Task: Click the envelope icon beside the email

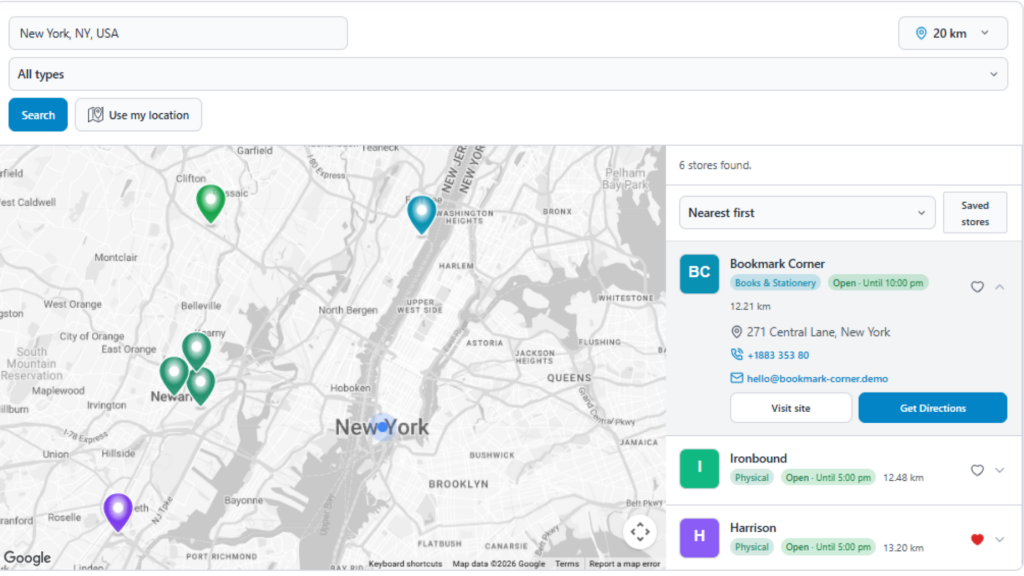Action: pyautogui.click(x=737, y=378)
